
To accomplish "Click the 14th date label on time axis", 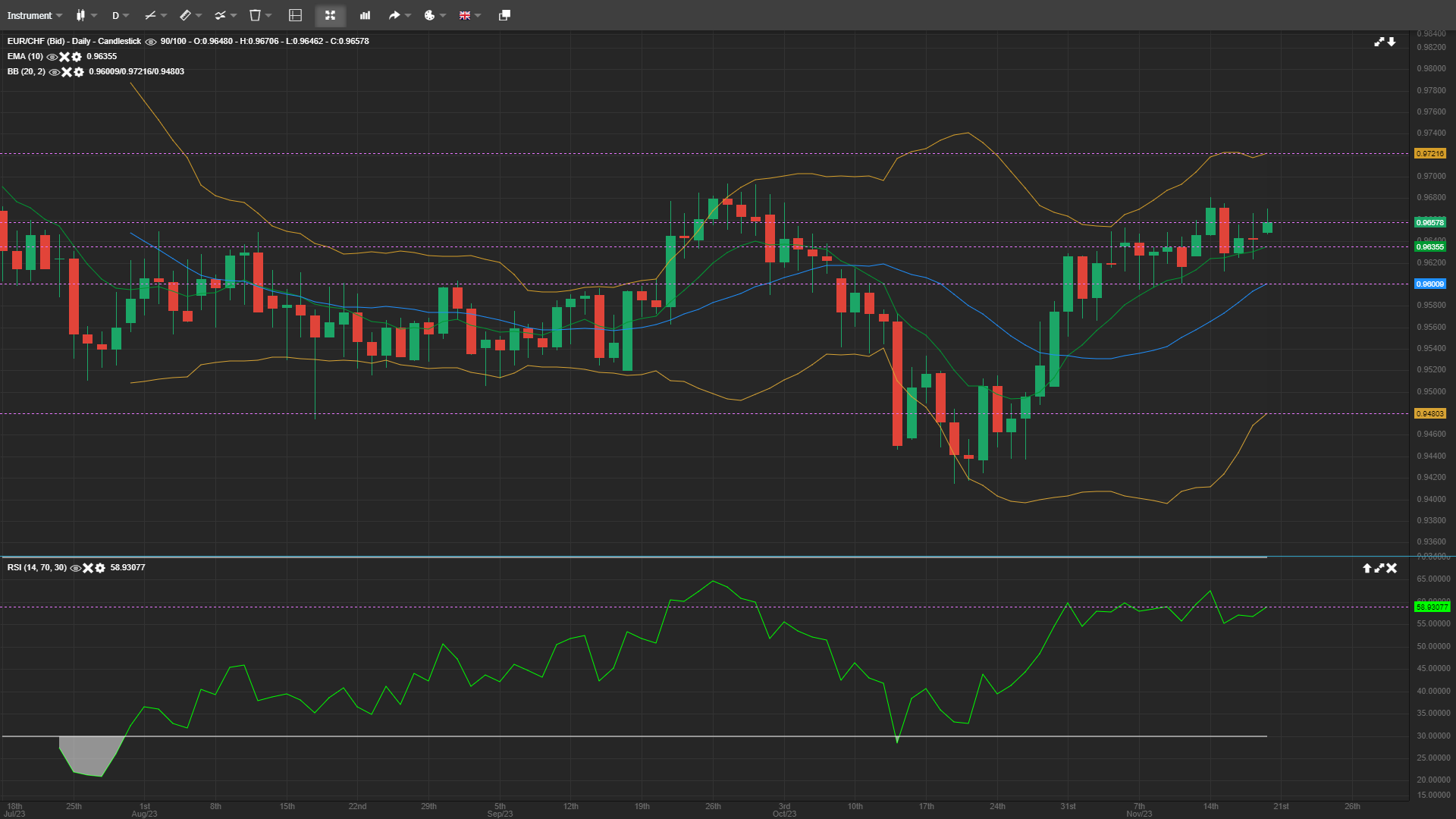I will 1210,806.
